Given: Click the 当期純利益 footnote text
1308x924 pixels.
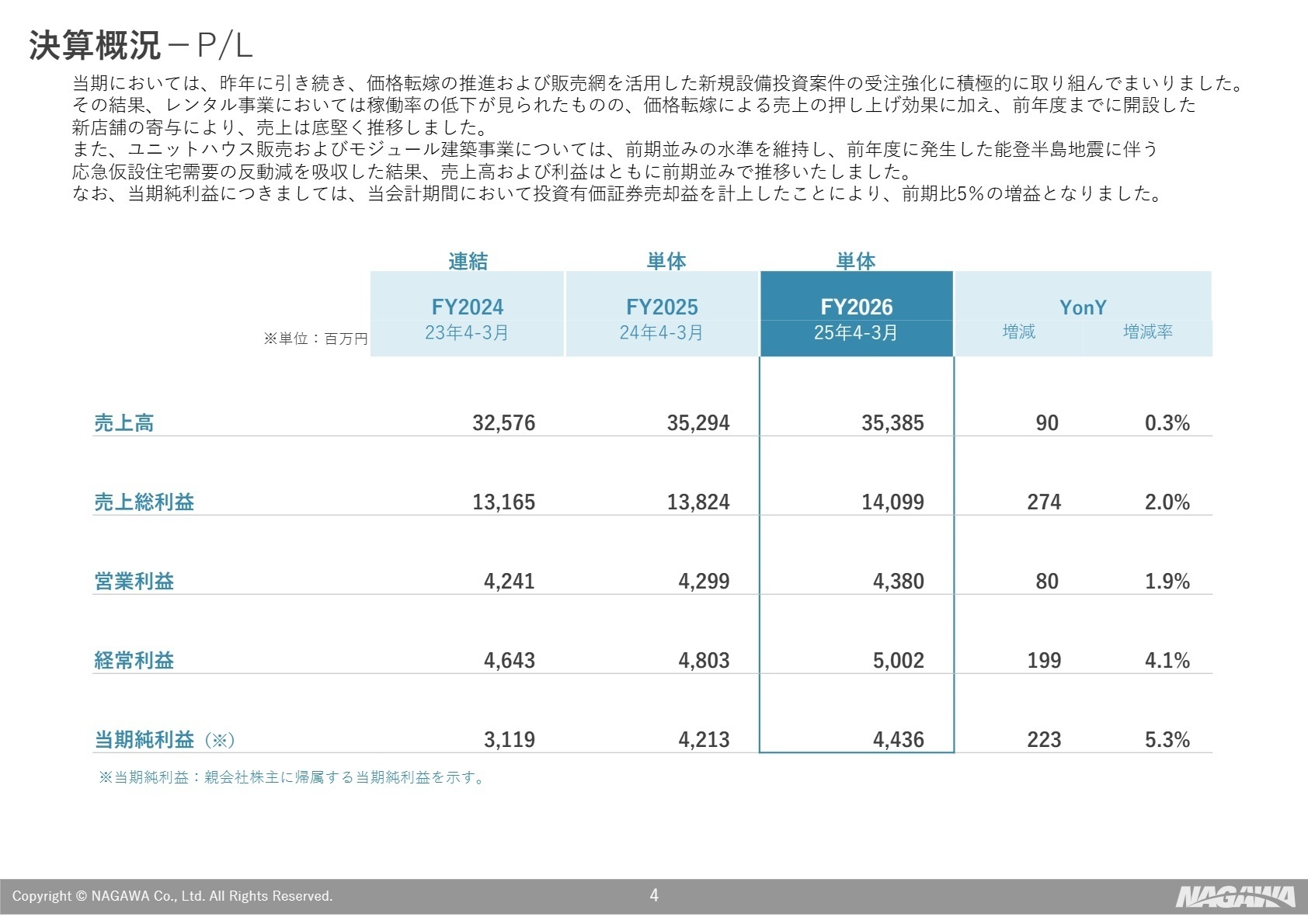Looking at the screenshot, I should (293, 777).
